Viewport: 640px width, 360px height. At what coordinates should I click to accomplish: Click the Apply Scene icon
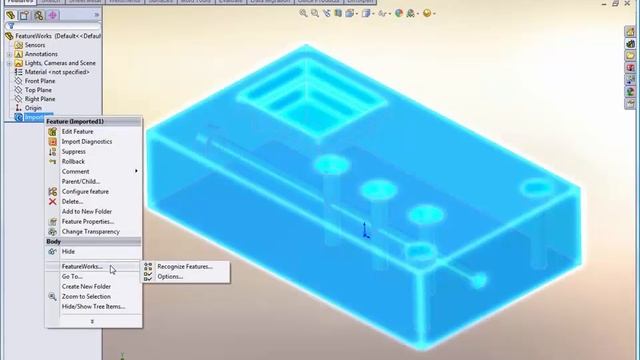(411, 13)
